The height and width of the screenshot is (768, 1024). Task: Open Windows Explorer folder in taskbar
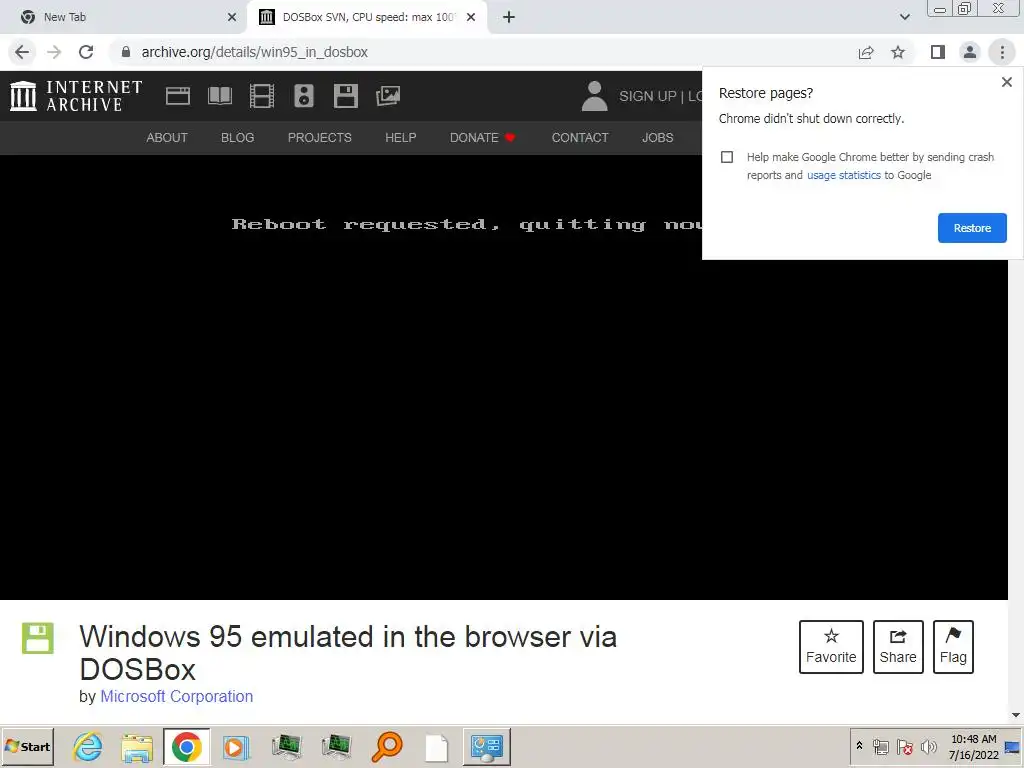coord(137,746)
